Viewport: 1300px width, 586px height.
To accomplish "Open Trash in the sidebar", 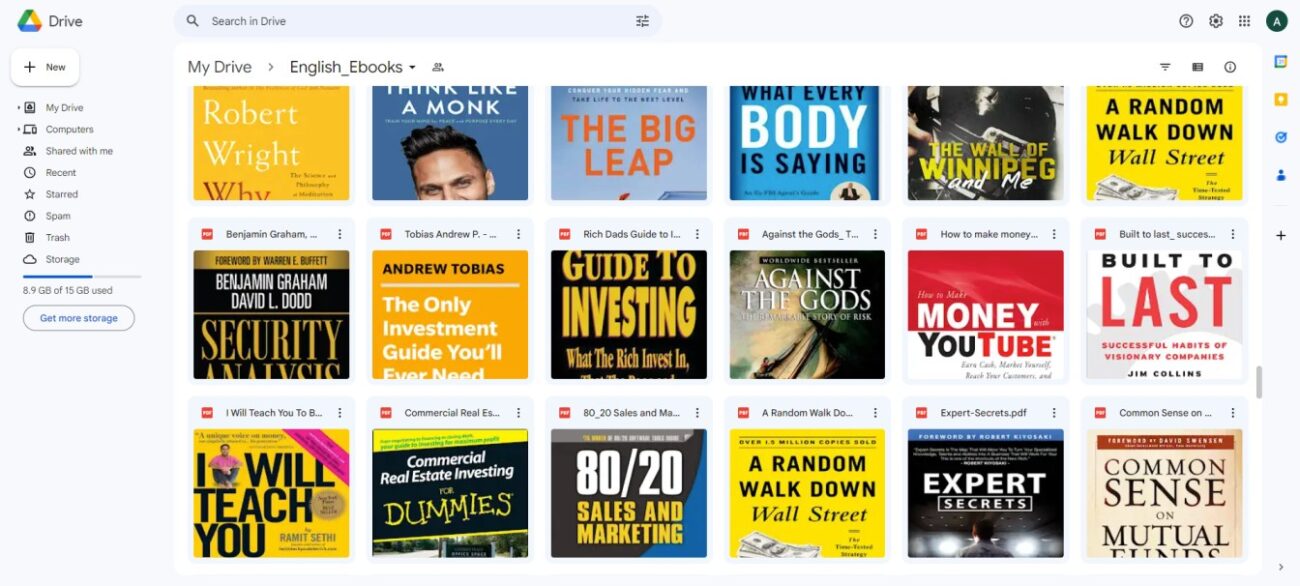I will pyautogui.click(x=57, y=238).
